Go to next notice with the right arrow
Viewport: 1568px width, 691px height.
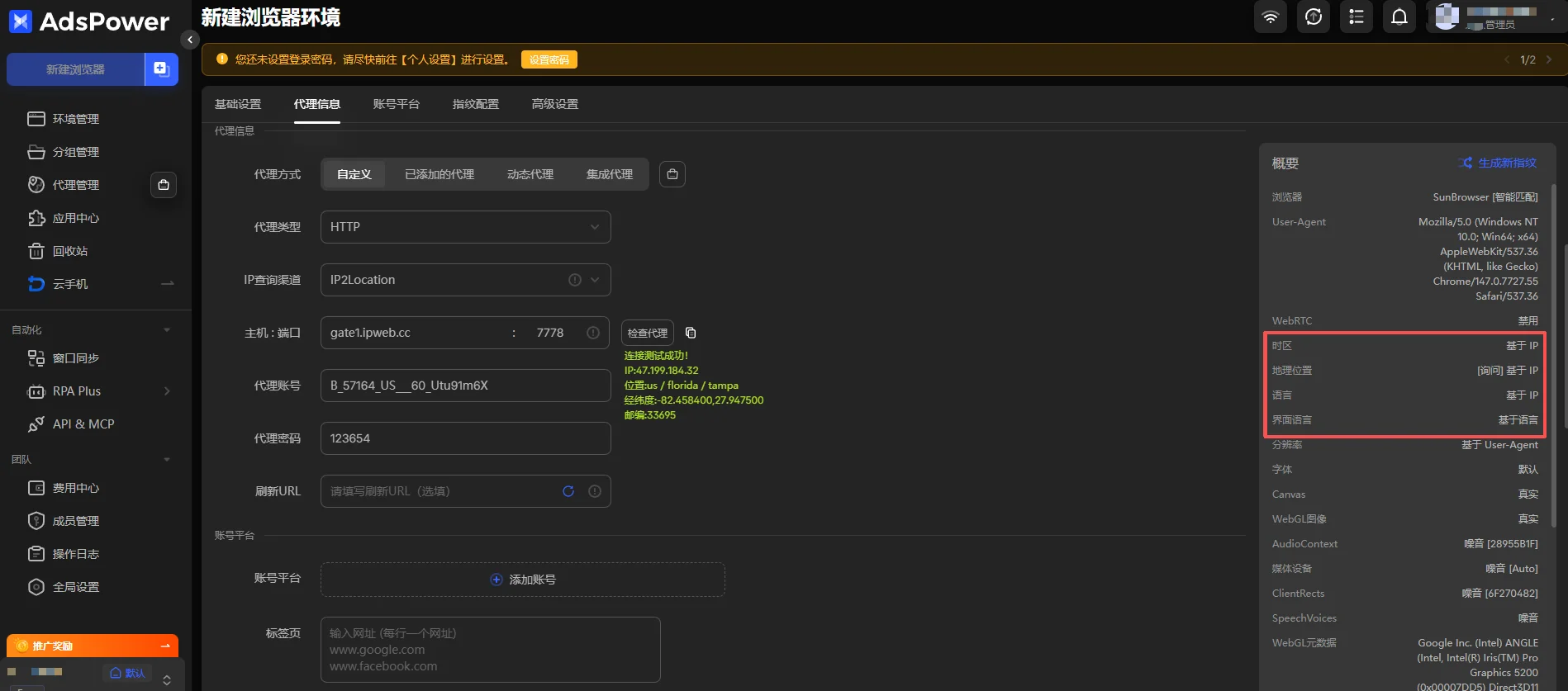coord(1549,59)
